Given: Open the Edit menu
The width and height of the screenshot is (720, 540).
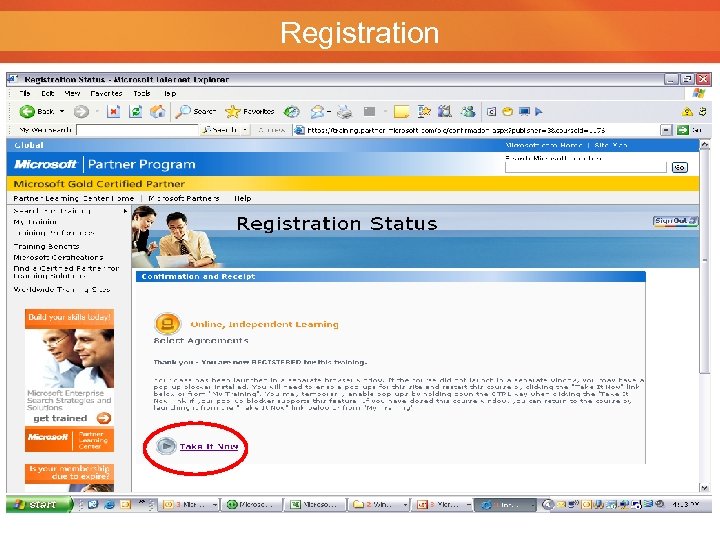Looking at the screenshot, I should 47,93.
